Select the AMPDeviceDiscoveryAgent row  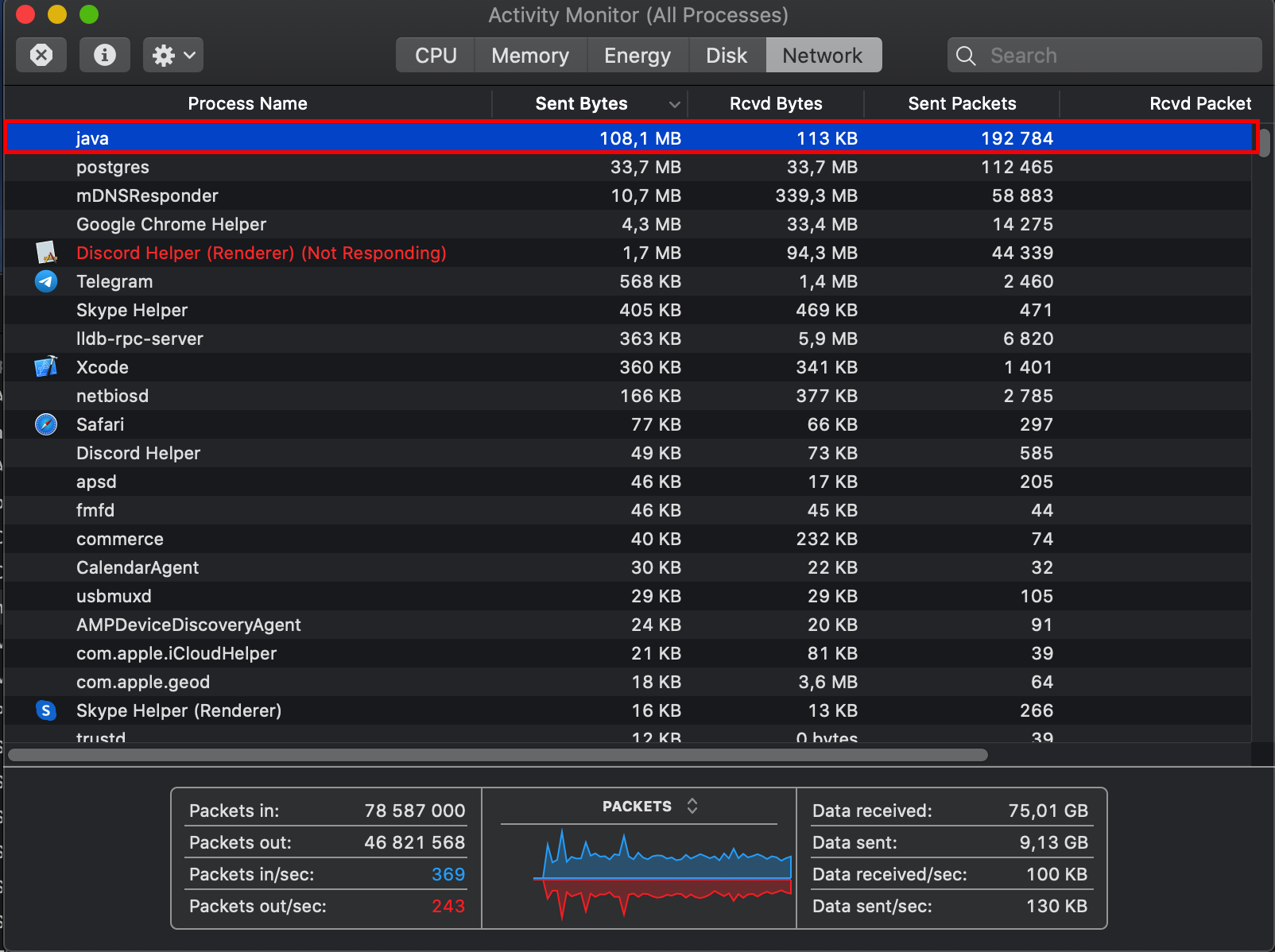tap(628, 625)
